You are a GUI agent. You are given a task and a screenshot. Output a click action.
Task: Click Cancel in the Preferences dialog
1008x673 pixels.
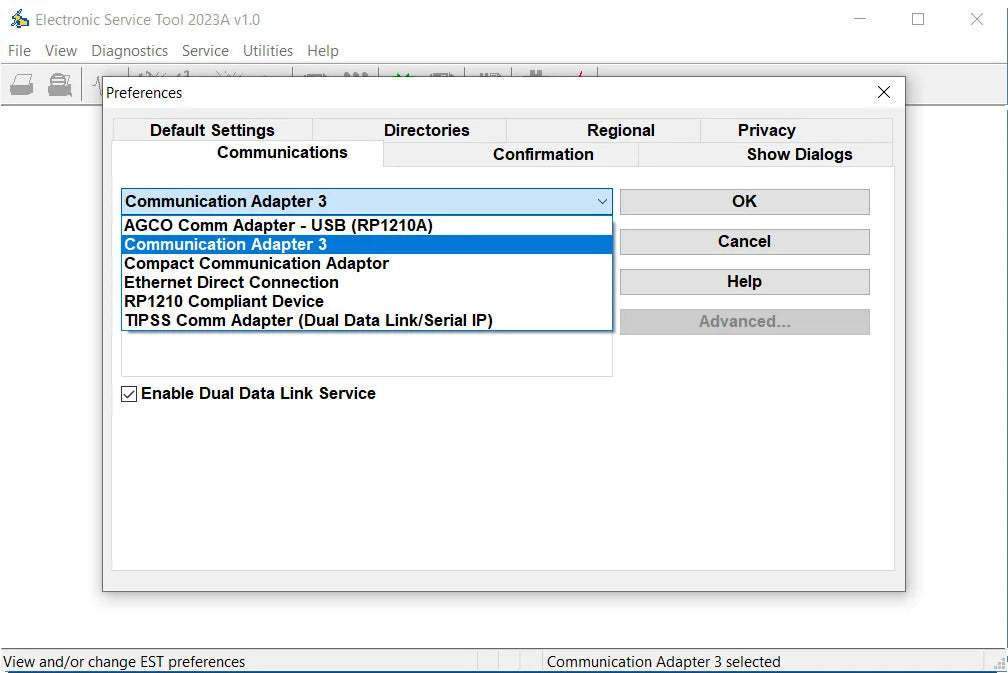(744, 241)
